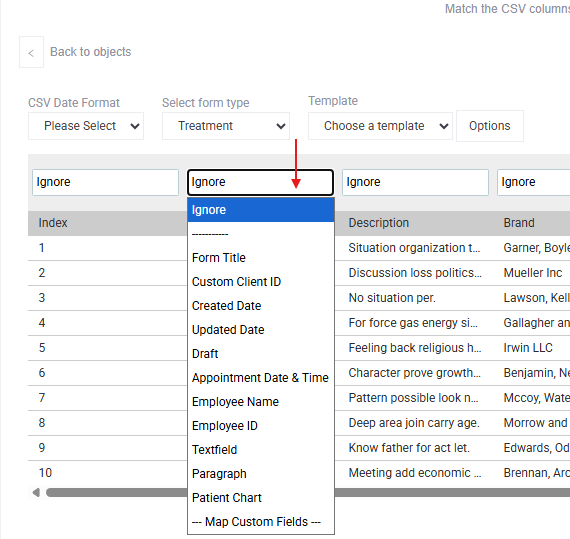Open the CSV Date Format dropdown

(x=86, y=126)
